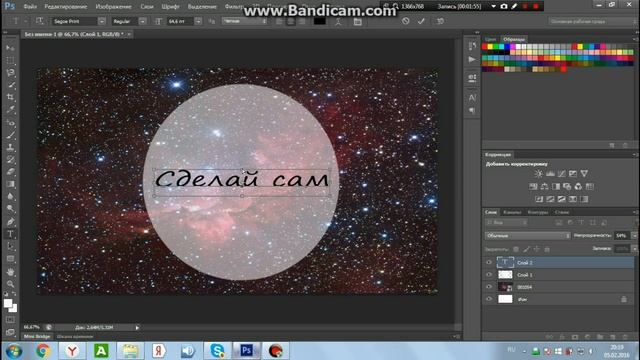640x360 pixels.
Task: Lock layer position icon
Action: 537,249
